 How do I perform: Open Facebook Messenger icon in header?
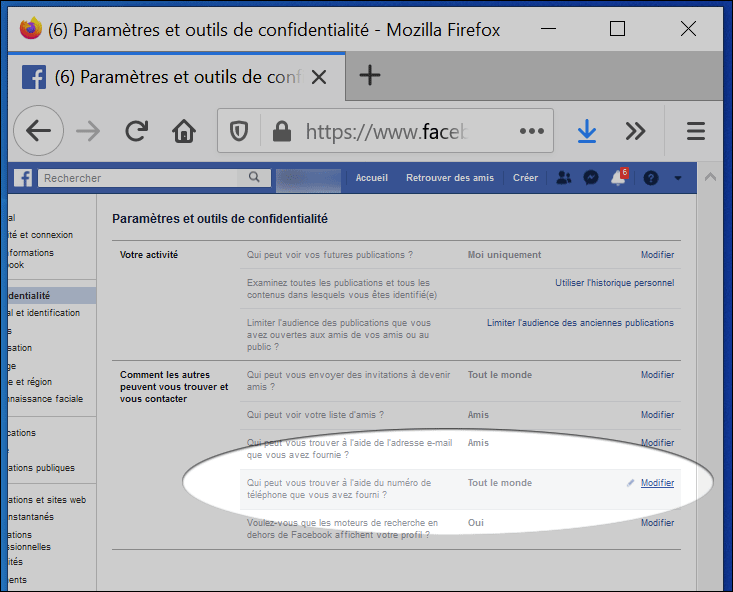coord(592,178)
